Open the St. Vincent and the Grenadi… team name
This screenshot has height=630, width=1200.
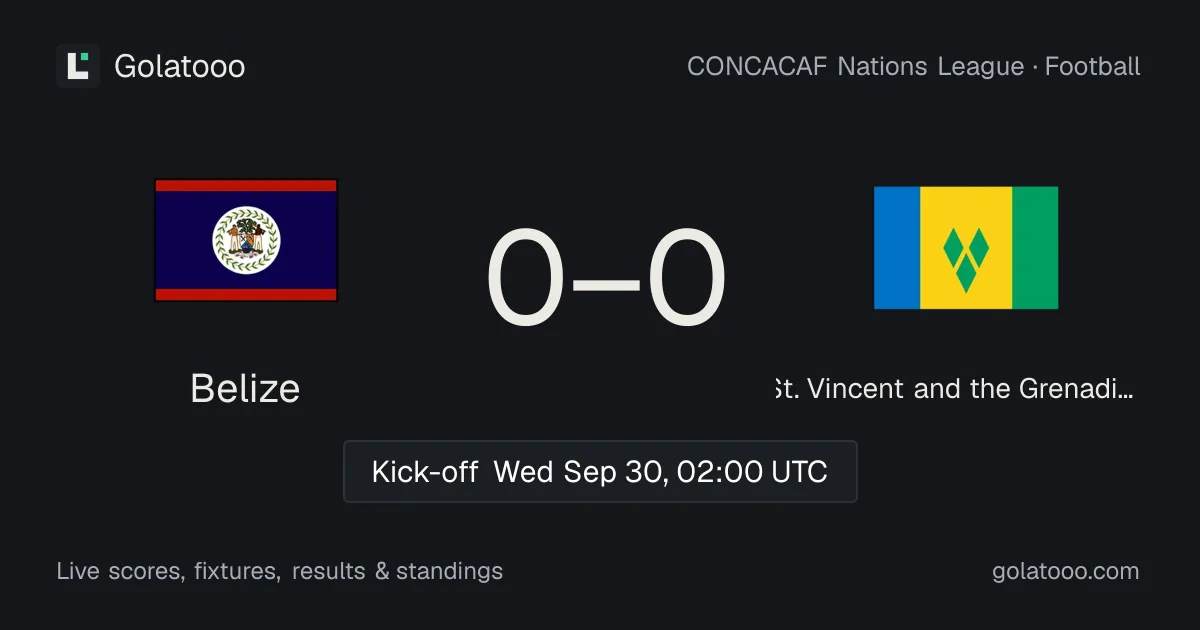[954, 388]
